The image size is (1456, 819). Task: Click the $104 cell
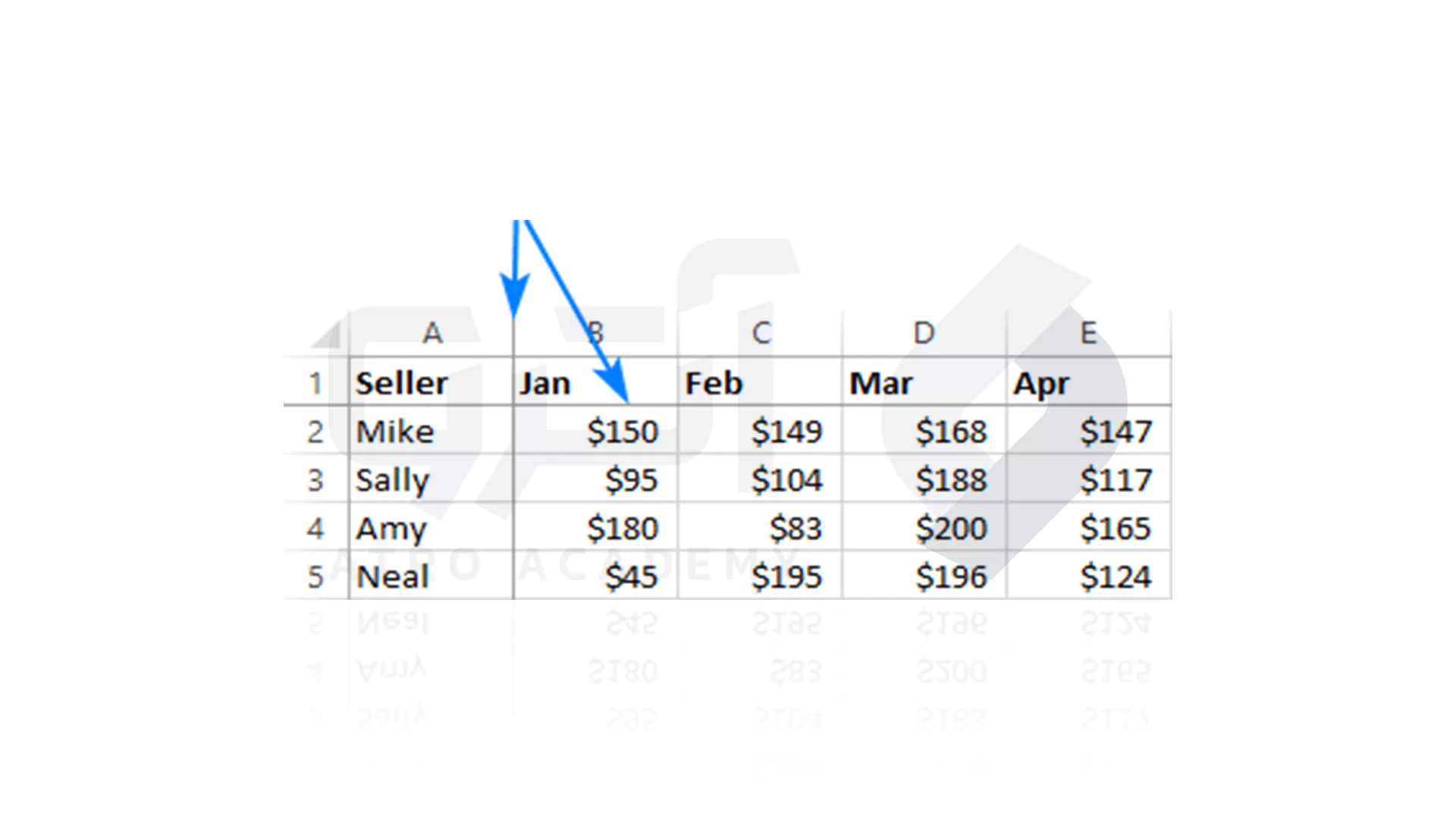coord(760,479)
